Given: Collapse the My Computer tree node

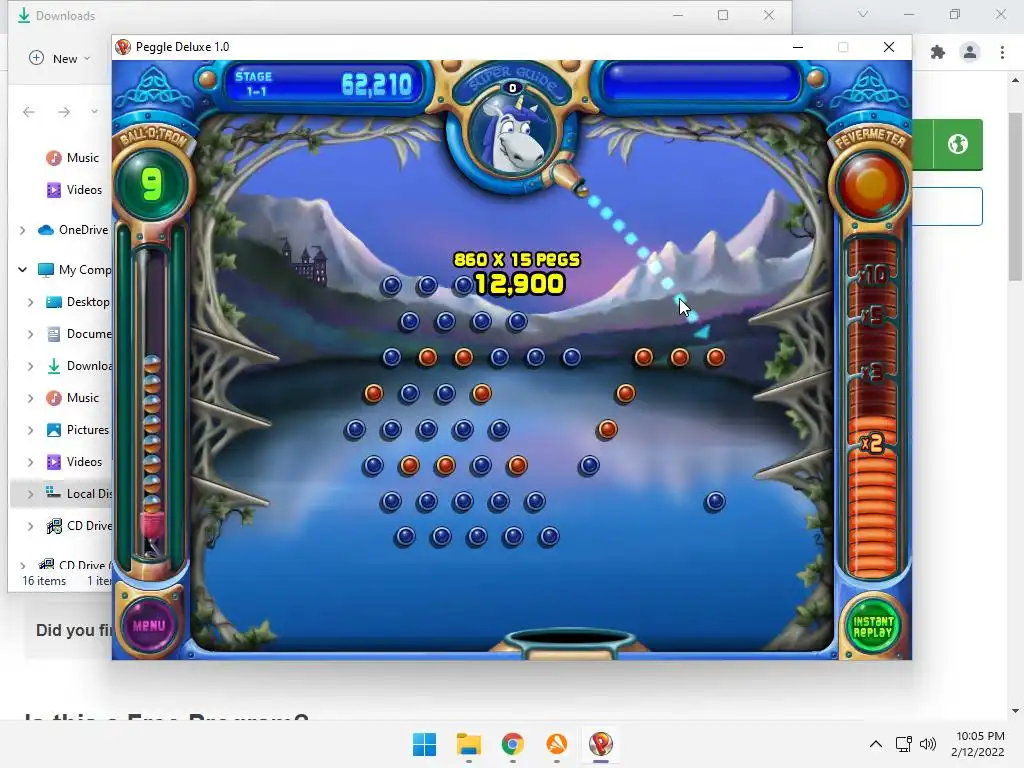Looking at the screenshot, I should point(23,269).
